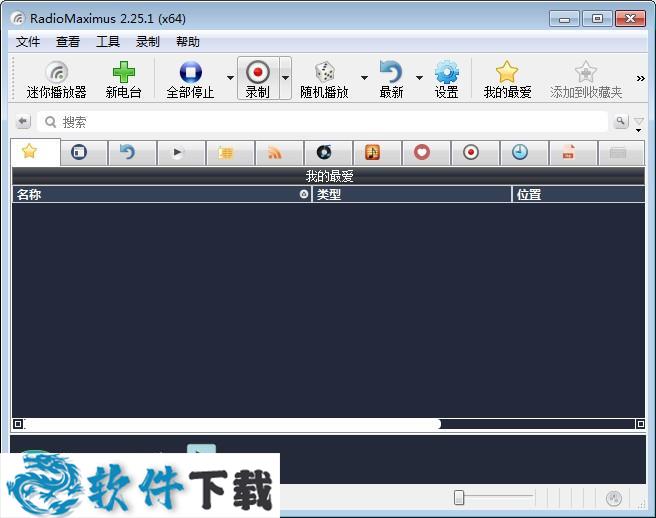Open the Latest (最新) dropdown arrow

tap(419, 78)
